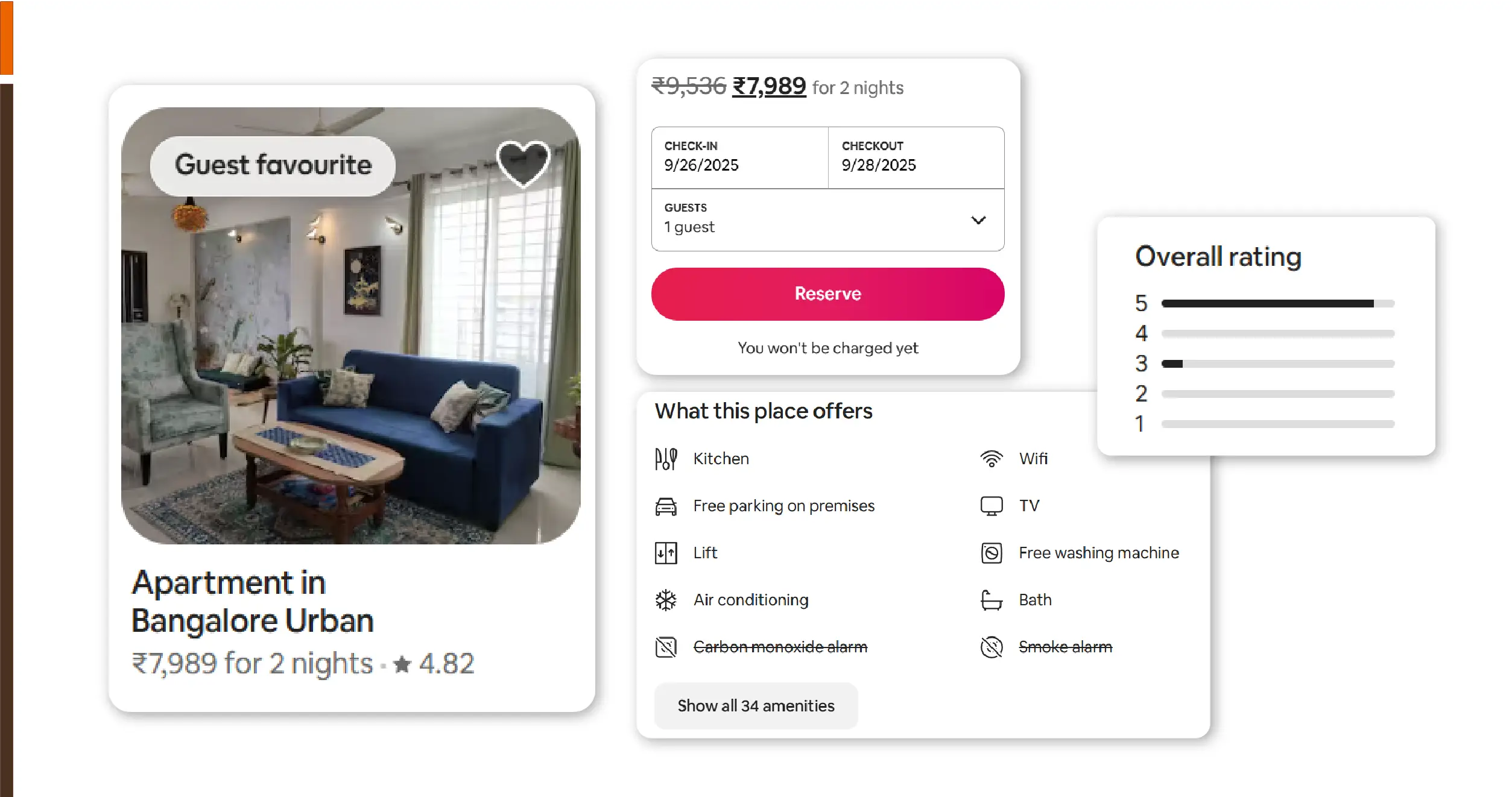Click the 5-star rating bar
This screenshot has width=1512, height=797.
coord(1277,303)
